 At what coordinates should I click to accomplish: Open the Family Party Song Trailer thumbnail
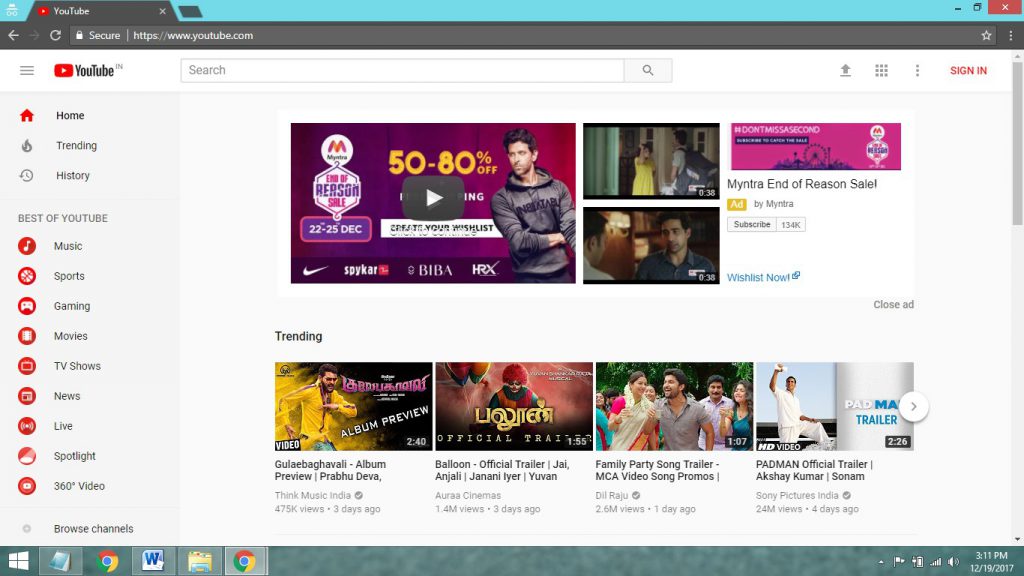coord(675,406)
